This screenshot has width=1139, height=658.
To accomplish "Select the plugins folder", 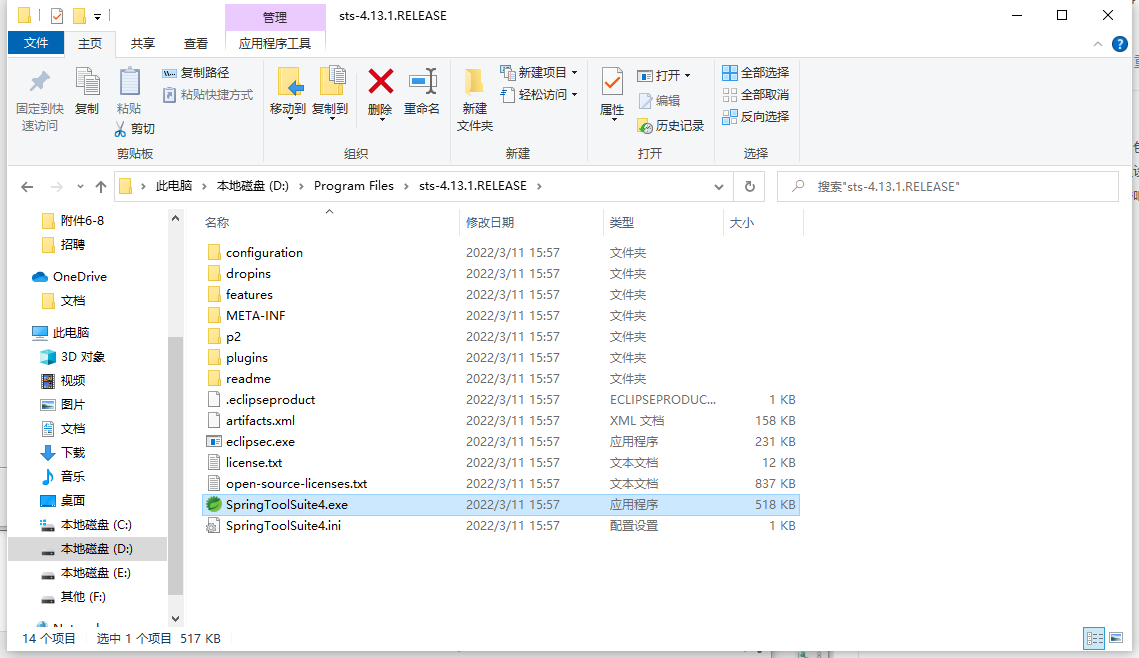I will click(500, 358).
